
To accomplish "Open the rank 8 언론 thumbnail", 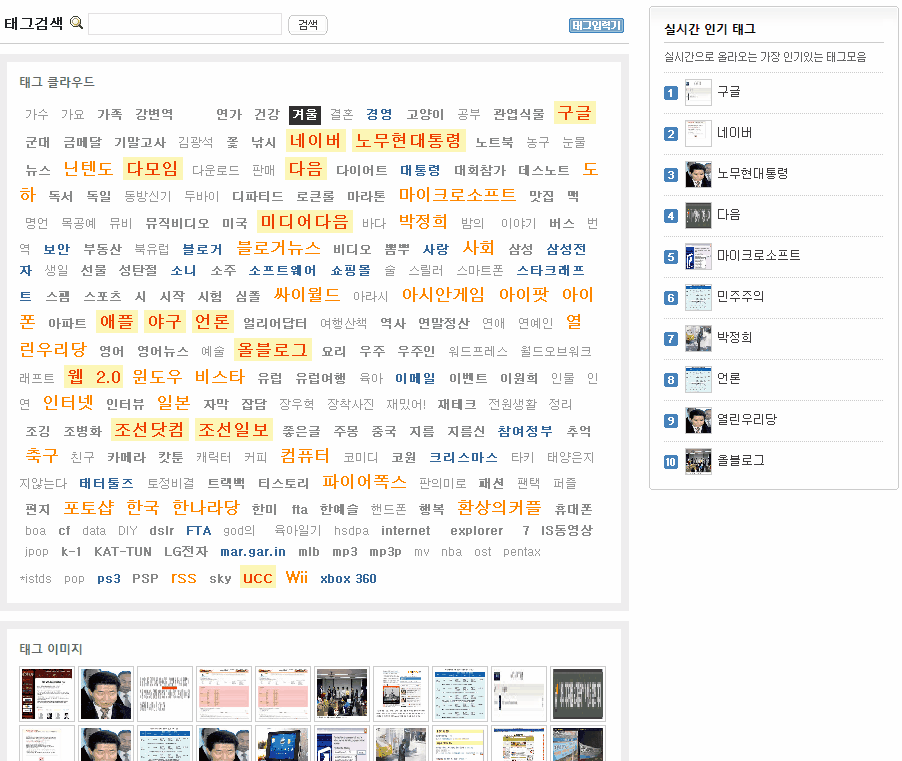I will click(698, 380).
